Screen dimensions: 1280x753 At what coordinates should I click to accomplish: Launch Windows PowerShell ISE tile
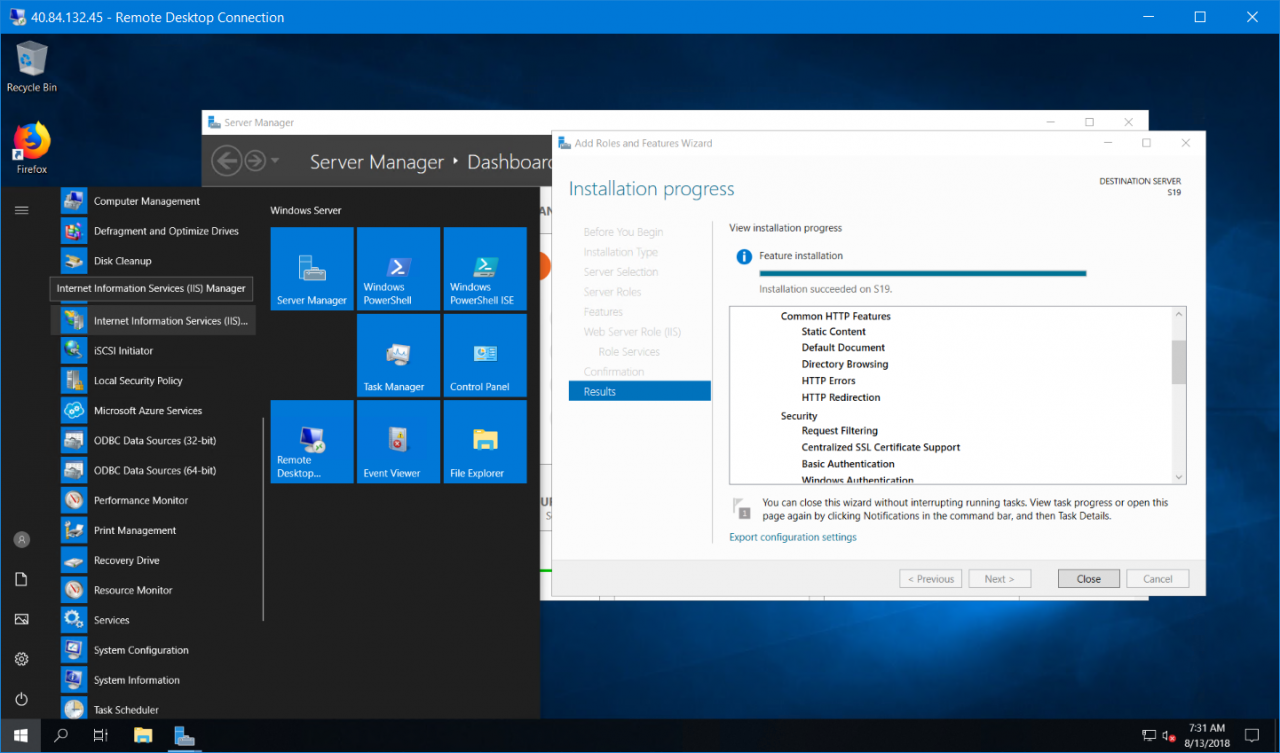tap(485, 269)
